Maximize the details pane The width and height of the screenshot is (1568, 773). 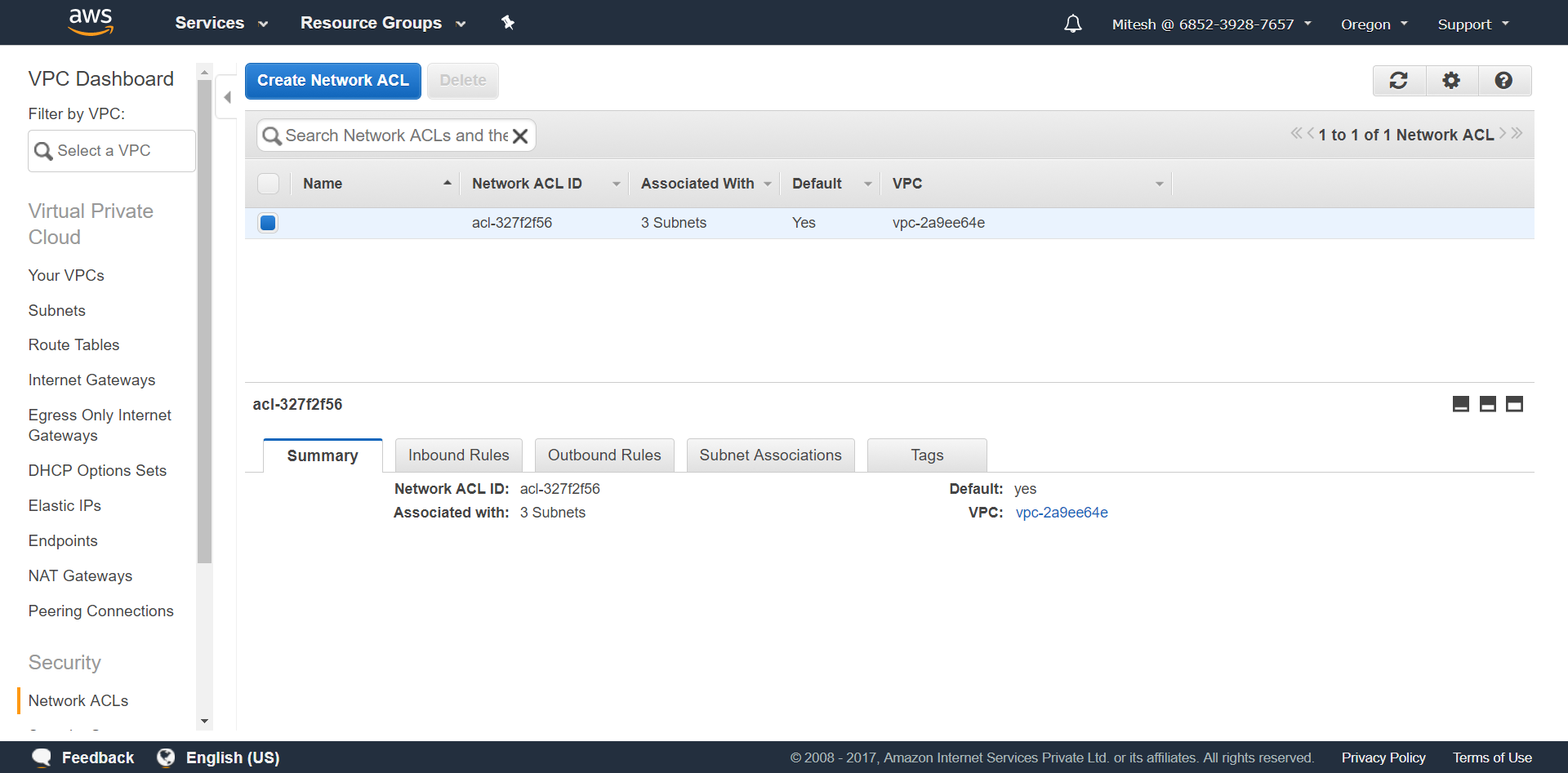point(1515,404)
